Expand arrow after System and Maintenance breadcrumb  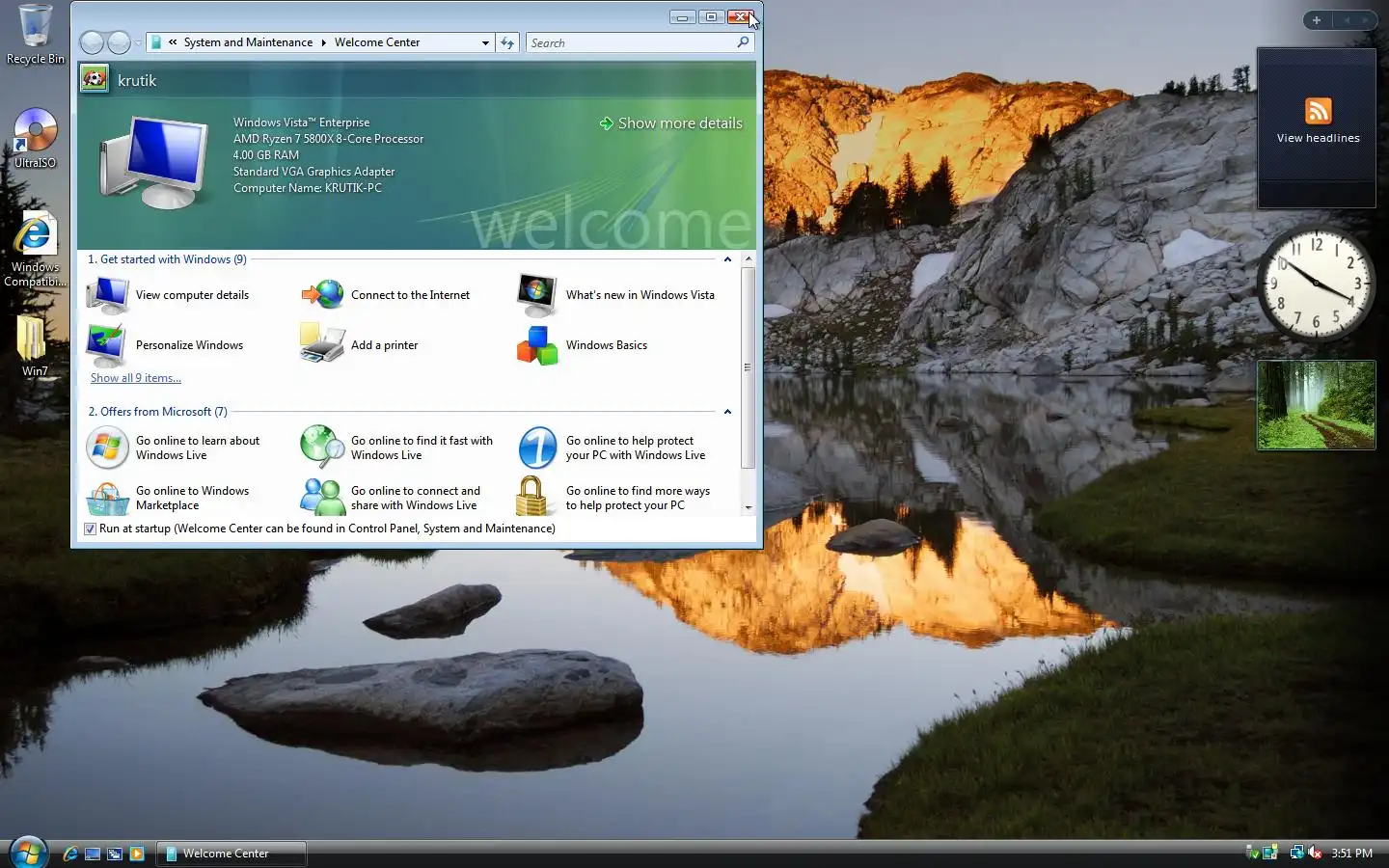pyautogui.click(x=323, y=42)
